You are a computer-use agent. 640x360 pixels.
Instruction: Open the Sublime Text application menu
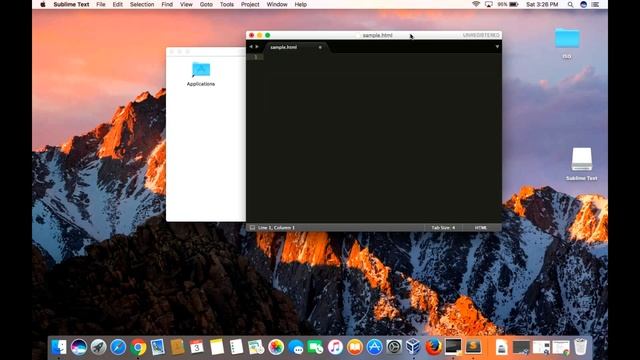[x=71, y=4]
